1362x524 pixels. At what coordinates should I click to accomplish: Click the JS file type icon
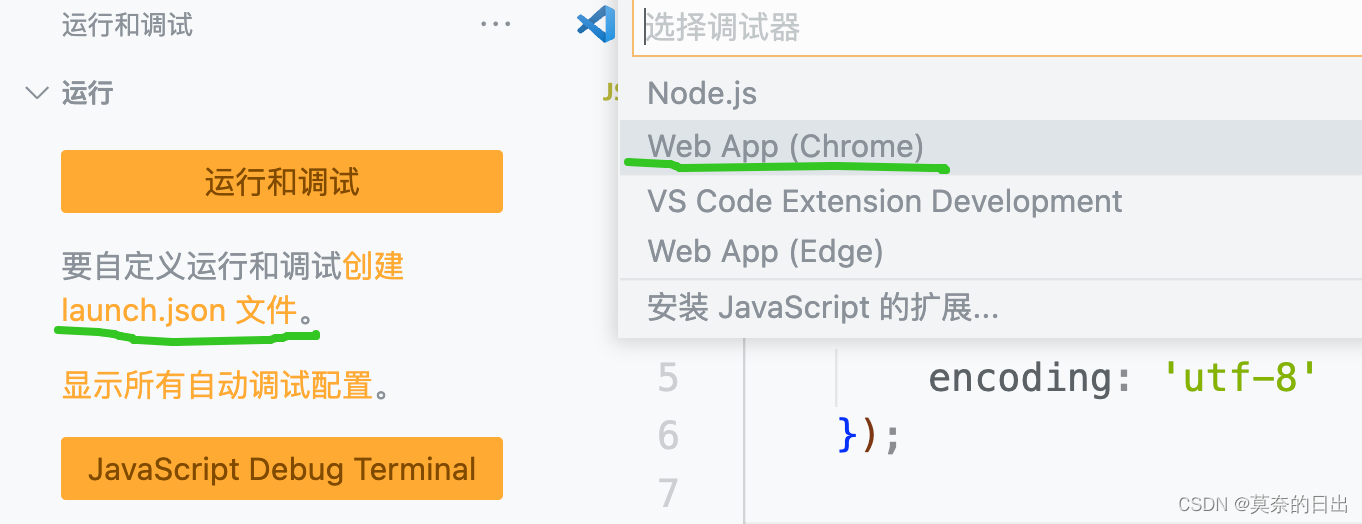click(610, 93)
